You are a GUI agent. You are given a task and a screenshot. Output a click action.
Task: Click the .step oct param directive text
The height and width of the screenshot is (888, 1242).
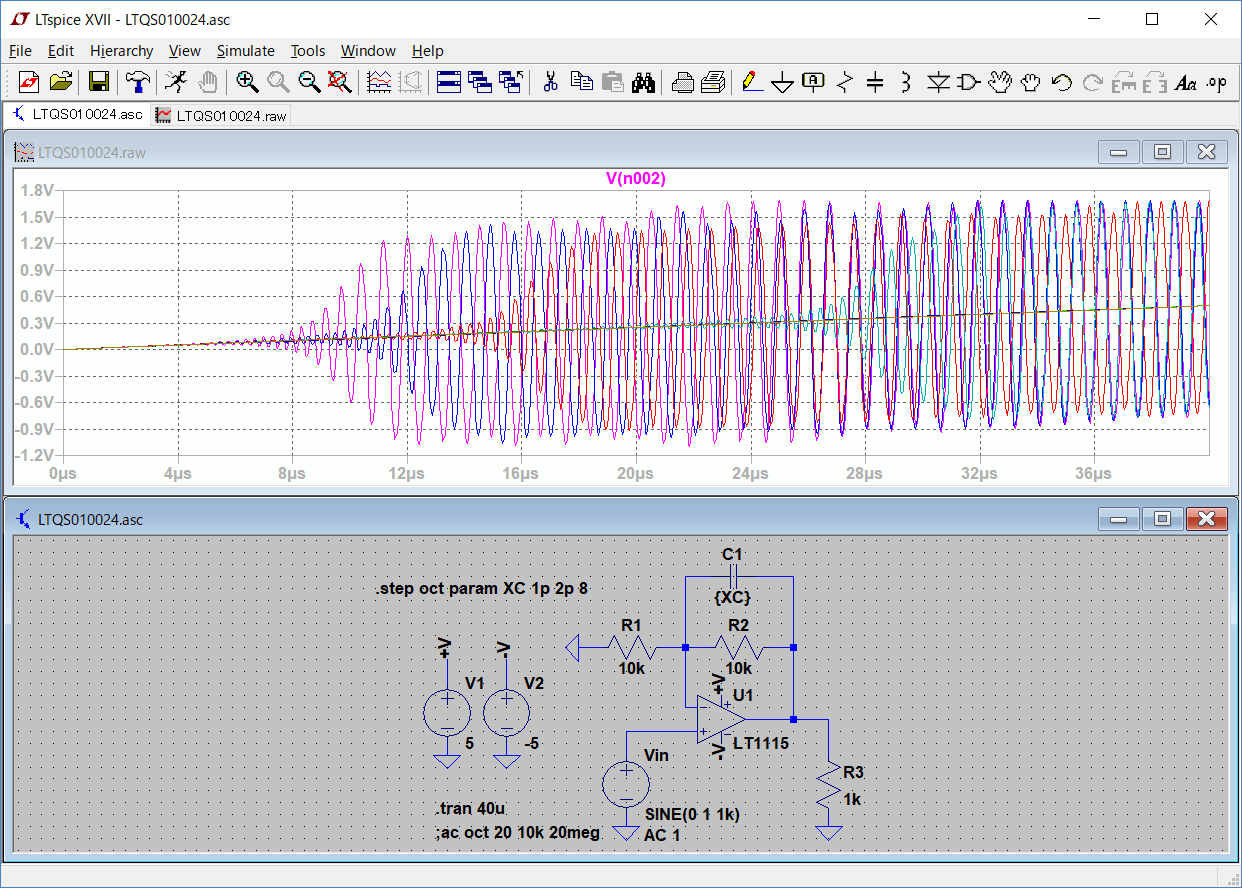pyautogui.click(x=481, y=589)
